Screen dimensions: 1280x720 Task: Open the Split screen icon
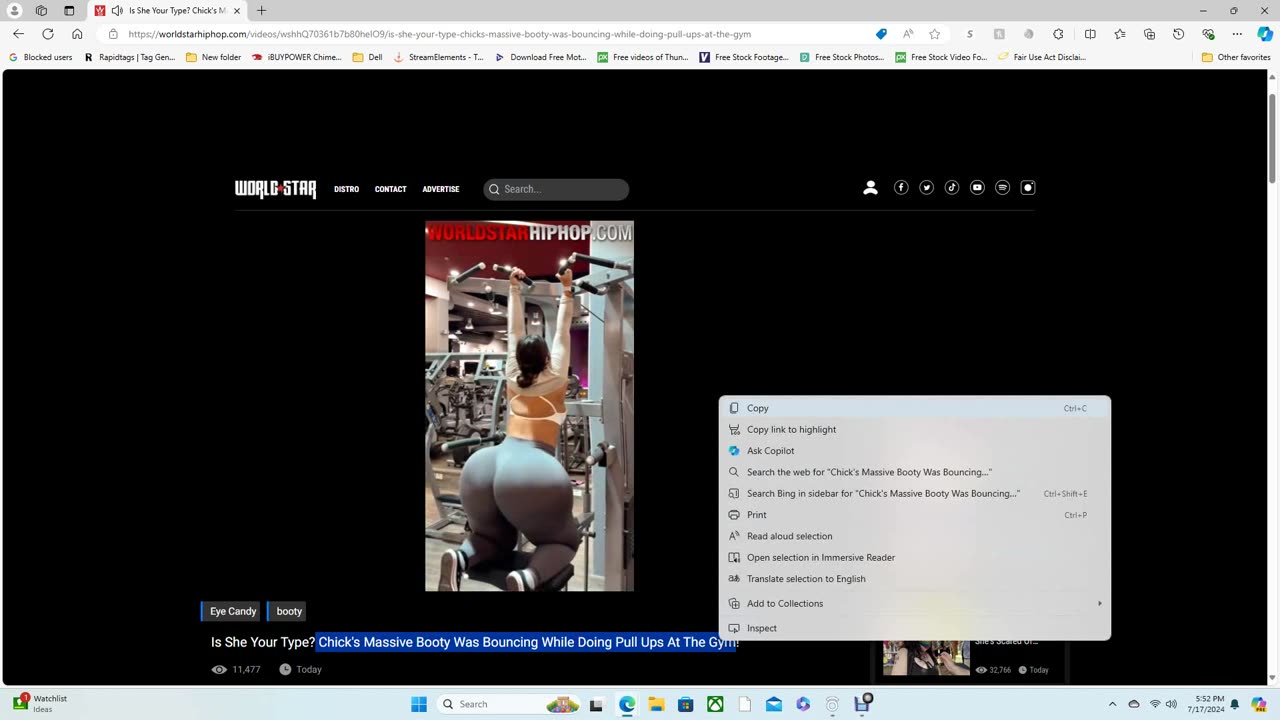click(x=1090, y=34)
